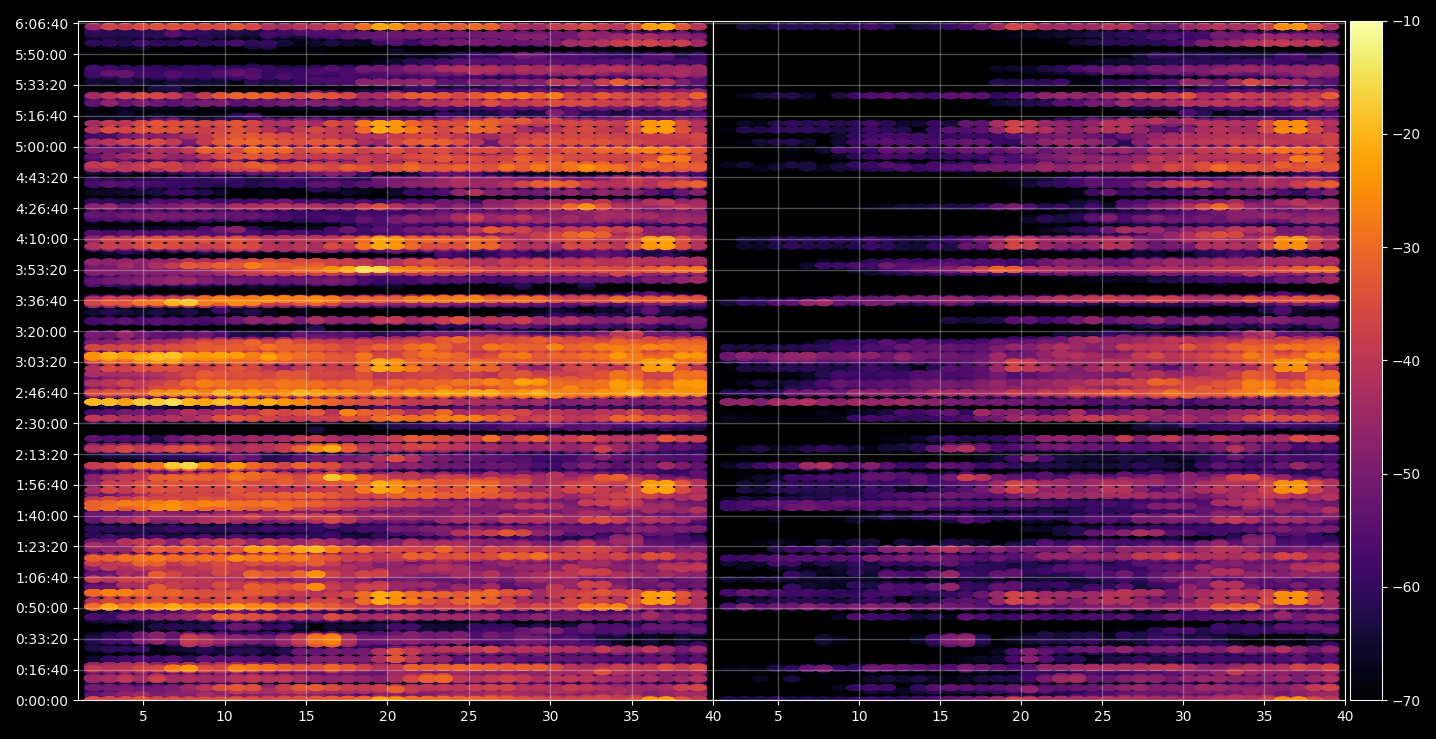Select the 0:16:40 y-axis label
Screen dimensions: 1436x739
42,670
